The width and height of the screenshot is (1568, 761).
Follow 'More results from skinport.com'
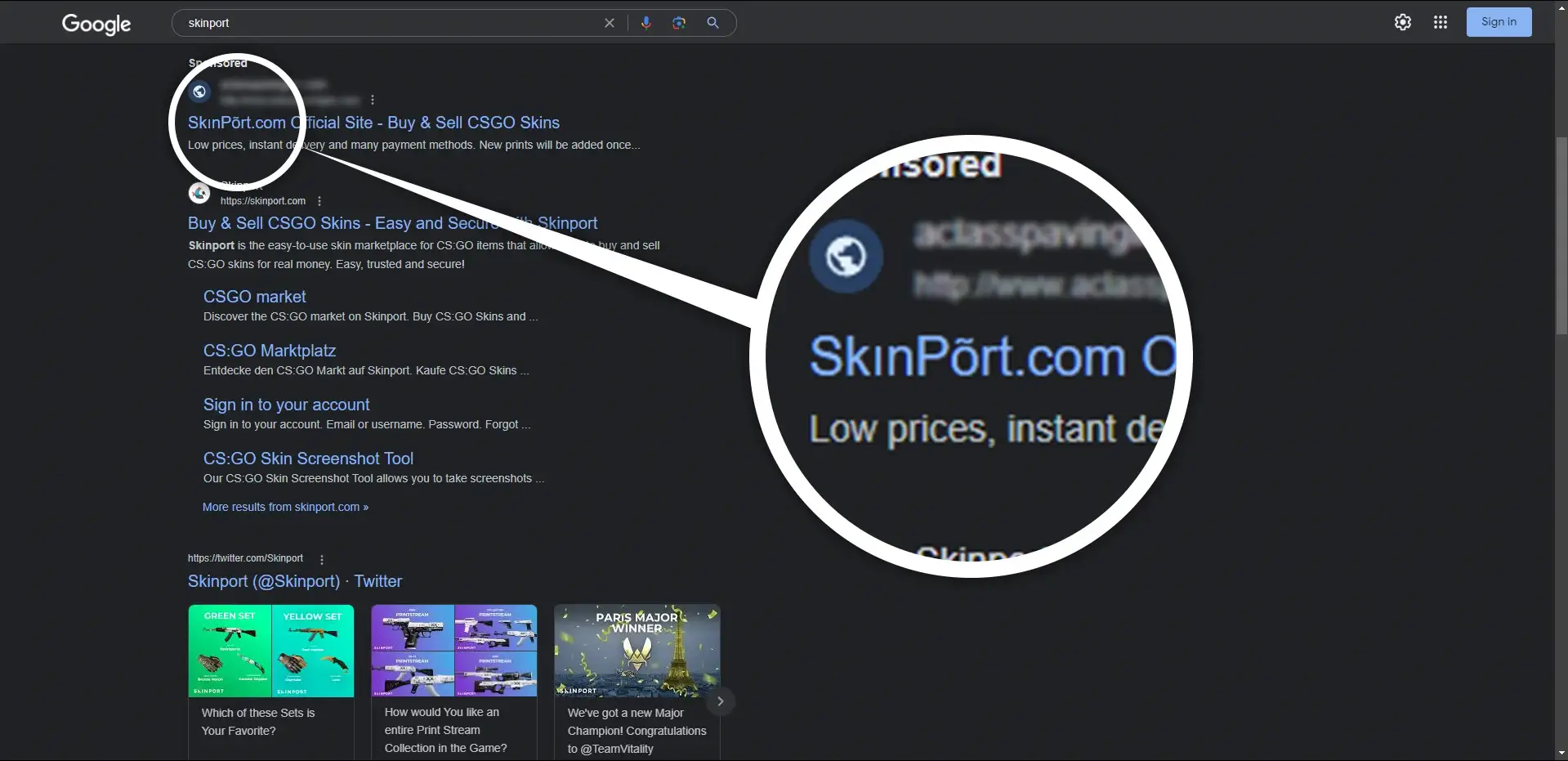click(x=284, y=507)
